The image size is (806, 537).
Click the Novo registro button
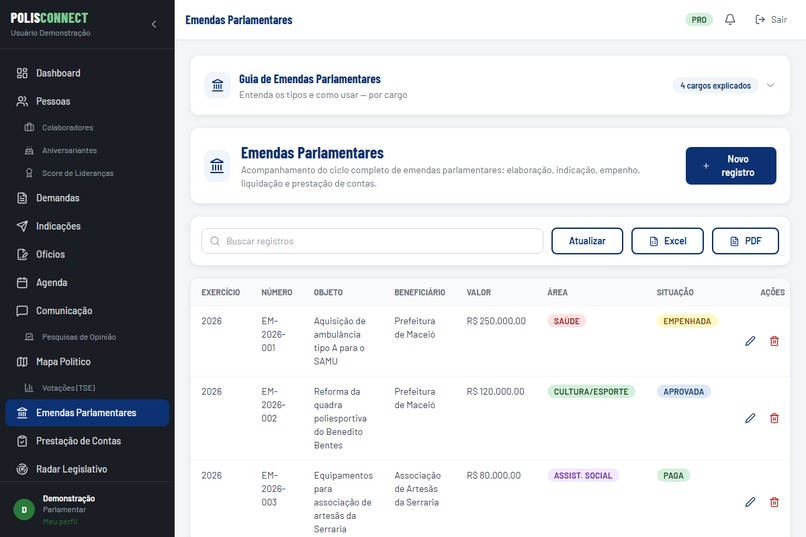[x=730, y=166]
